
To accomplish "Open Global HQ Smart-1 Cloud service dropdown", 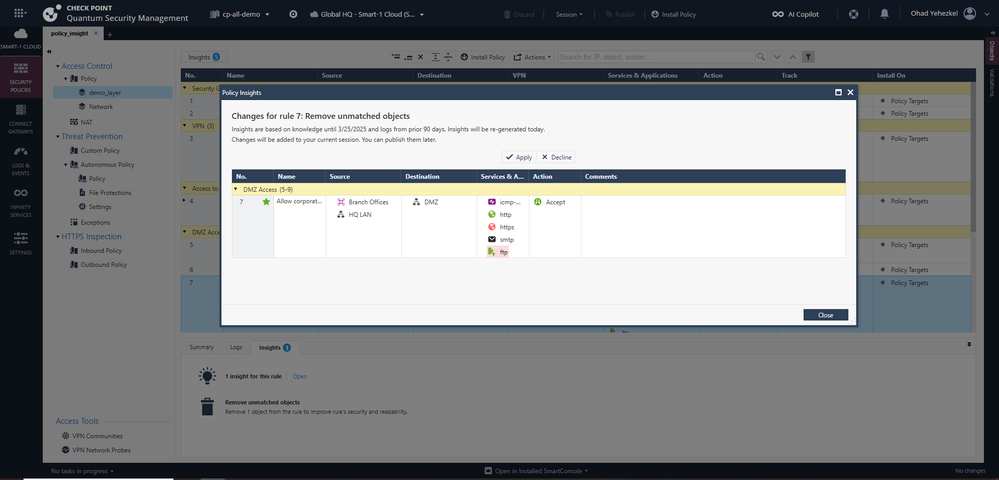I will click(x=366, y=14).
